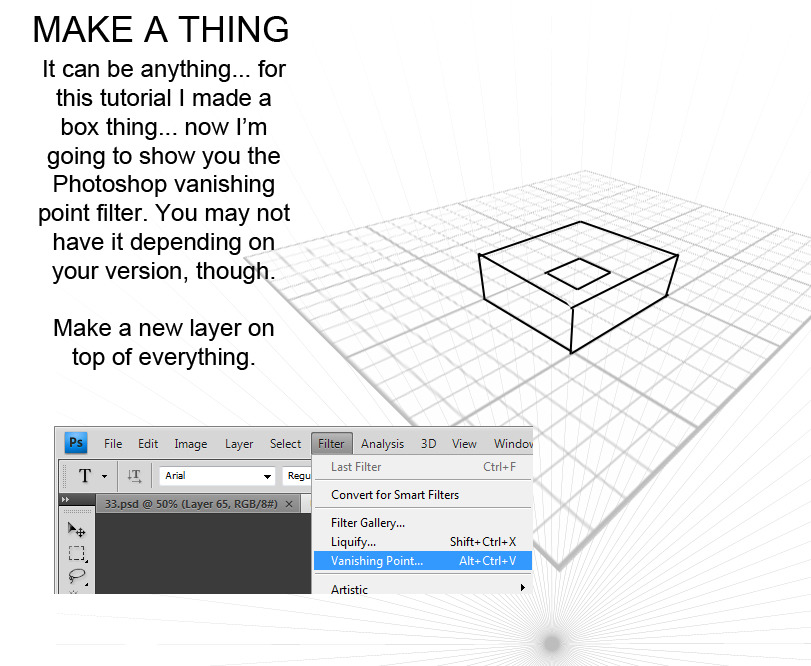Click the Type tool preset icon
811x666 pixels.
tap(85, 476)
